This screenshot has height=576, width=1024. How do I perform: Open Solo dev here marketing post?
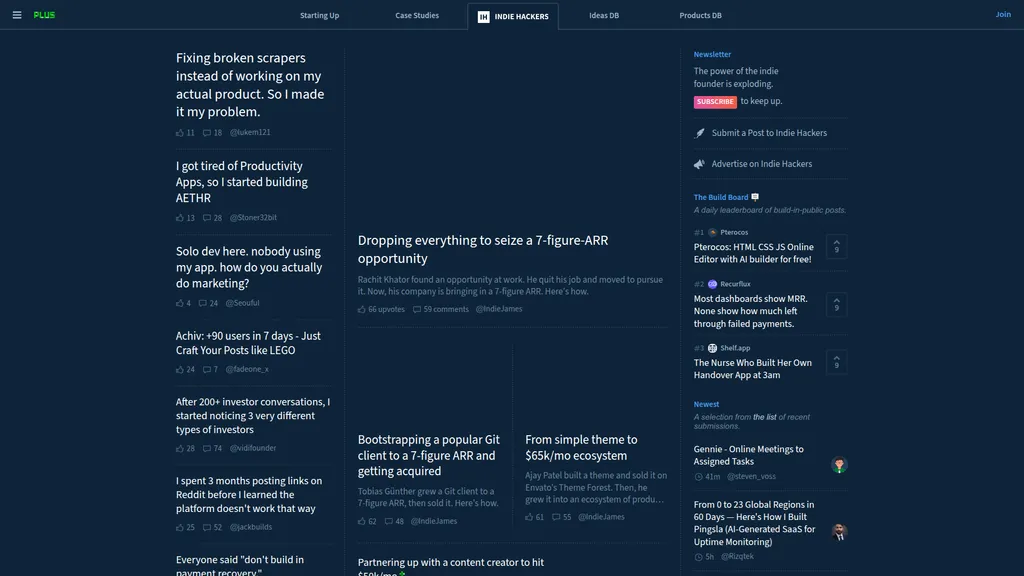coord(249,267)
